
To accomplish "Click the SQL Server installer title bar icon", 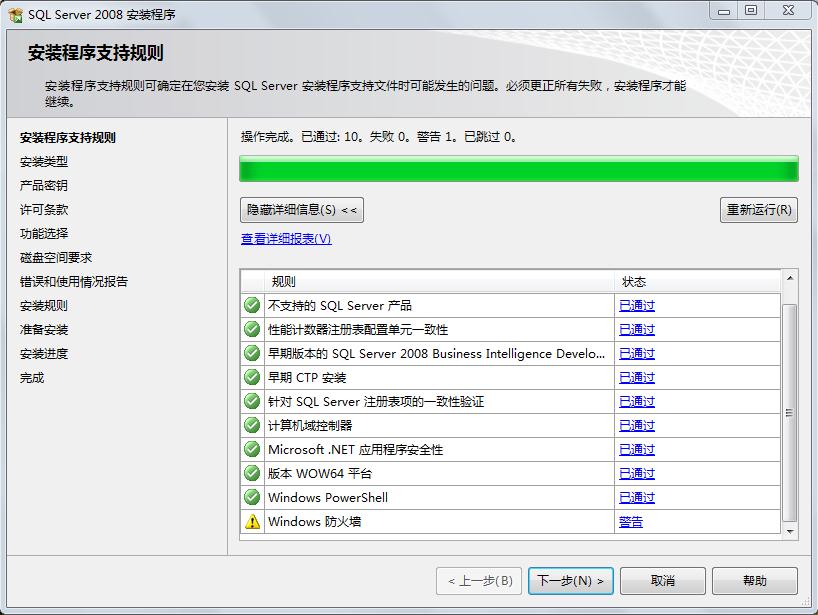I will tap(15, 13).
